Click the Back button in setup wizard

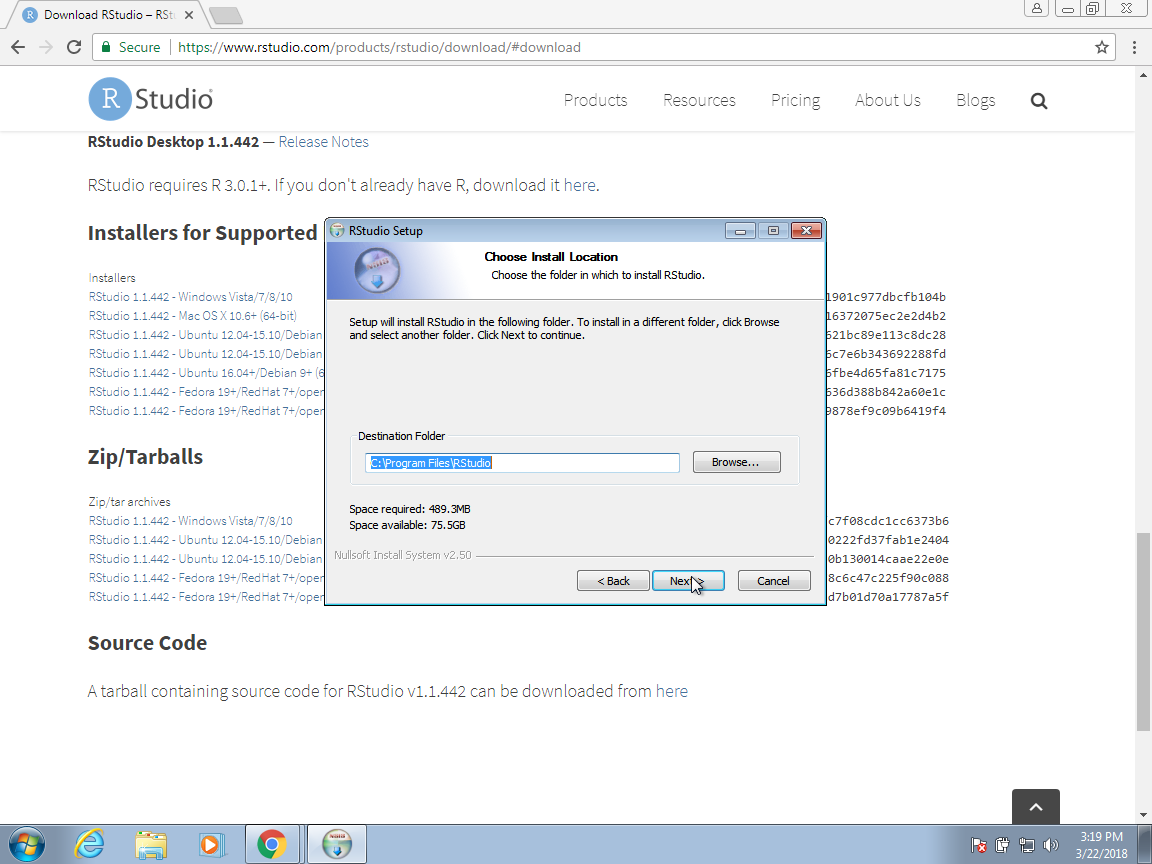click(x=613, y=581)
